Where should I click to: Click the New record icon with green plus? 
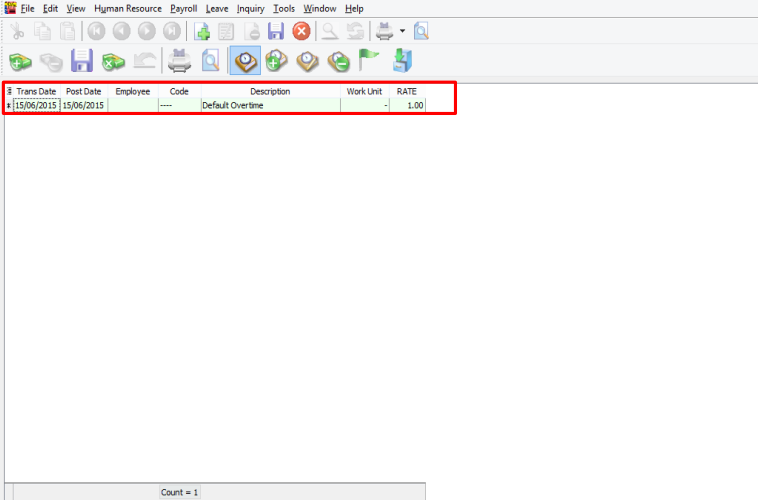202,31
